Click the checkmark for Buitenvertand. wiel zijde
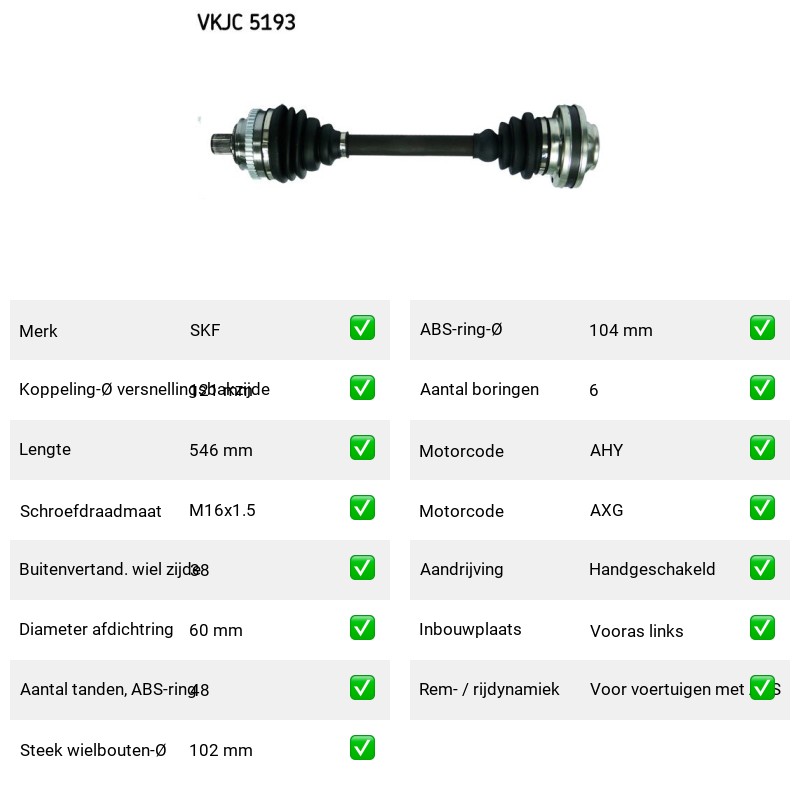 (362, 568)
